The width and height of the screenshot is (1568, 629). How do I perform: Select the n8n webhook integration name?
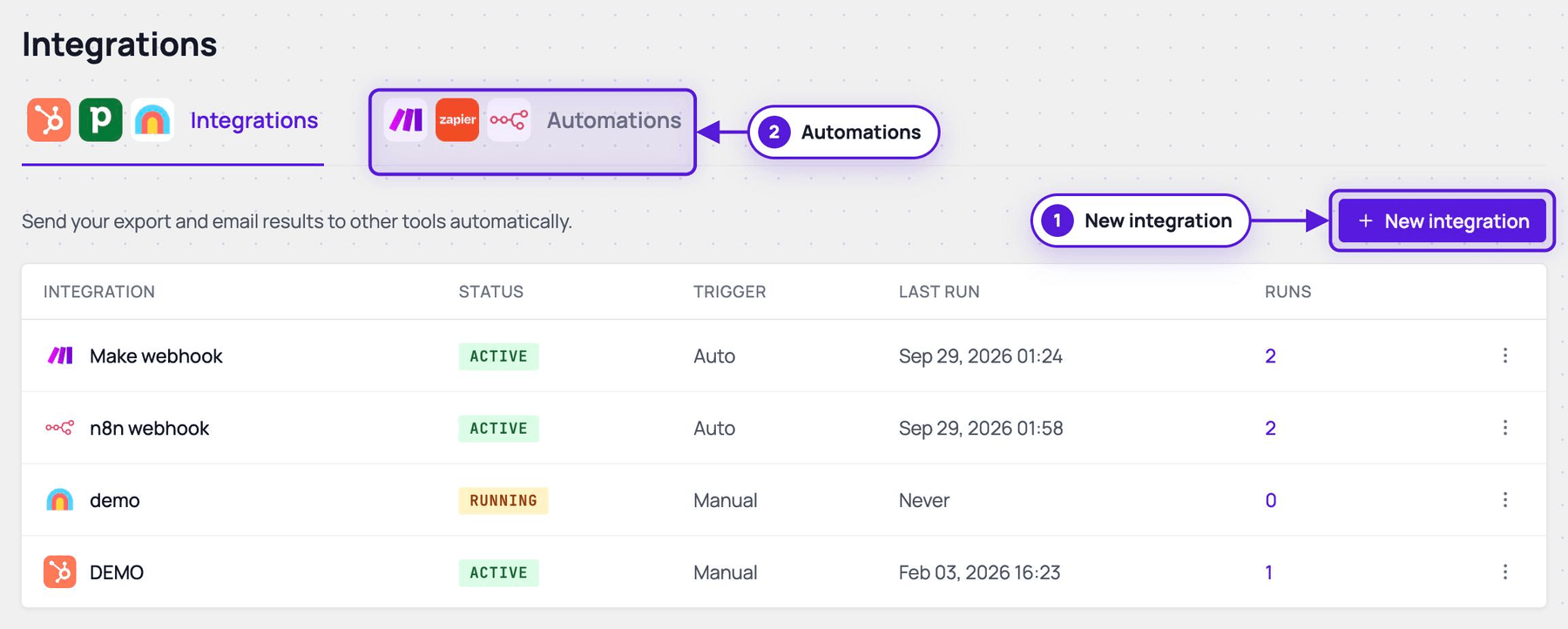[x=149, y=428]
